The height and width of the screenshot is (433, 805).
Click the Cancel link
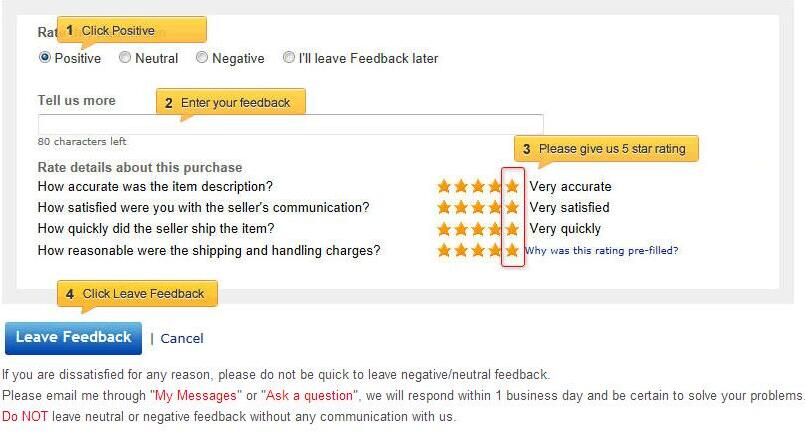click(182, 338)
